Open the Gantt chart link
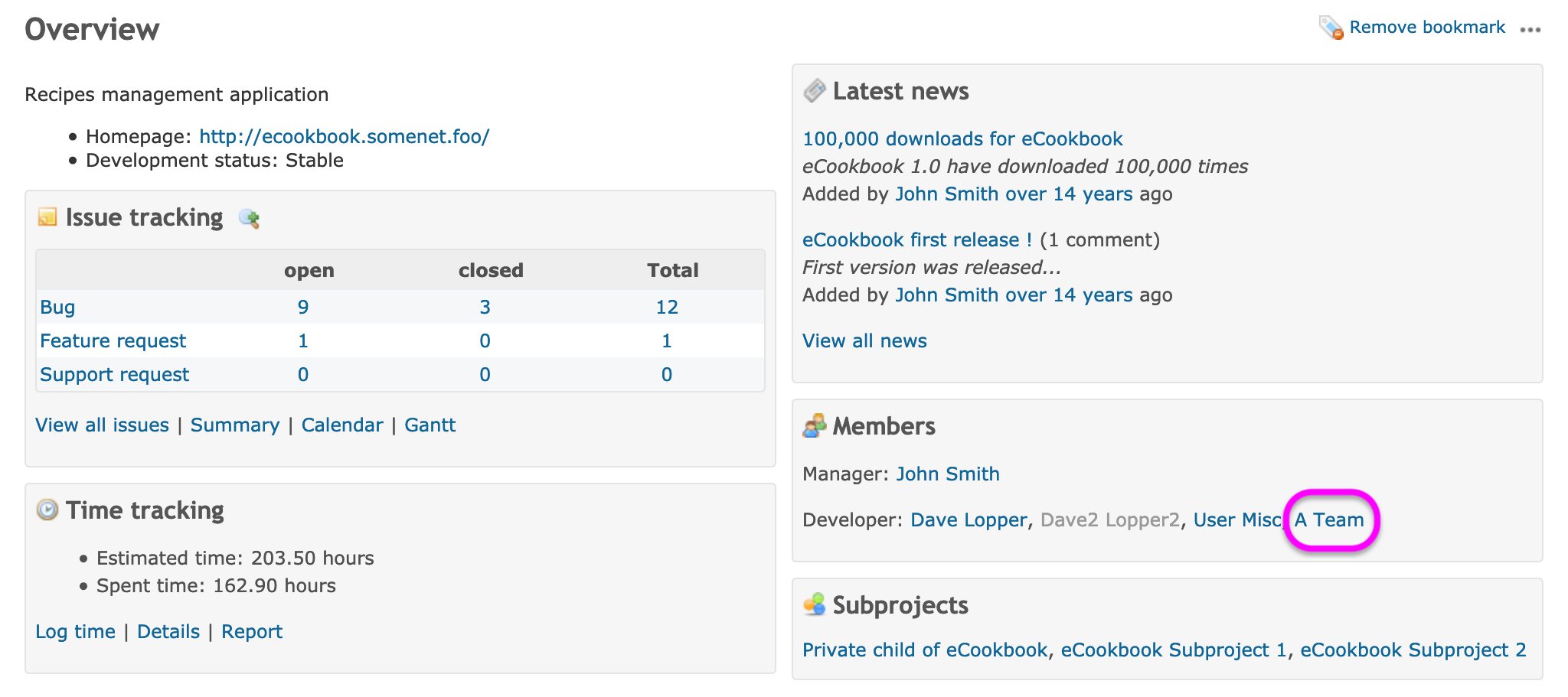The width and height of the screenshot is (1568, 697). coord(430,425)
